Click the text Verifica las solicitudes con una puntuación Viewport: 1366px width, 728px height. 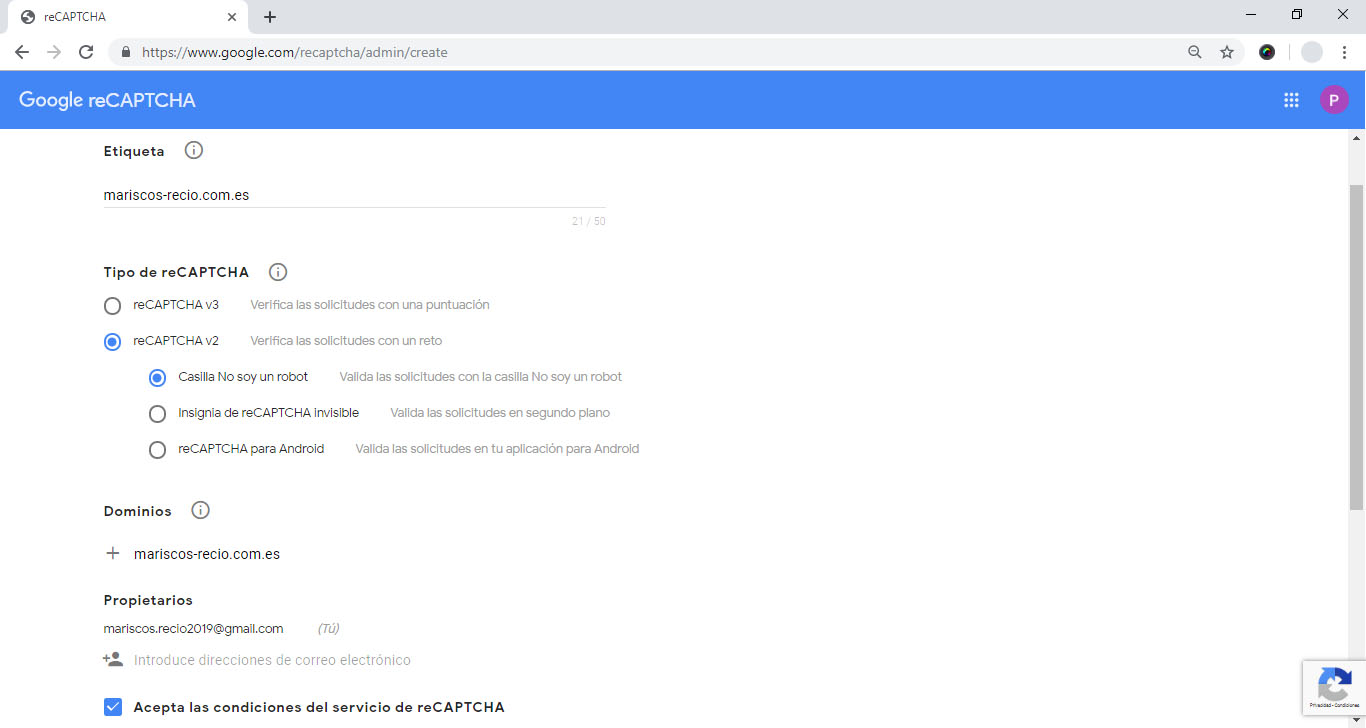tap(370, 305)
